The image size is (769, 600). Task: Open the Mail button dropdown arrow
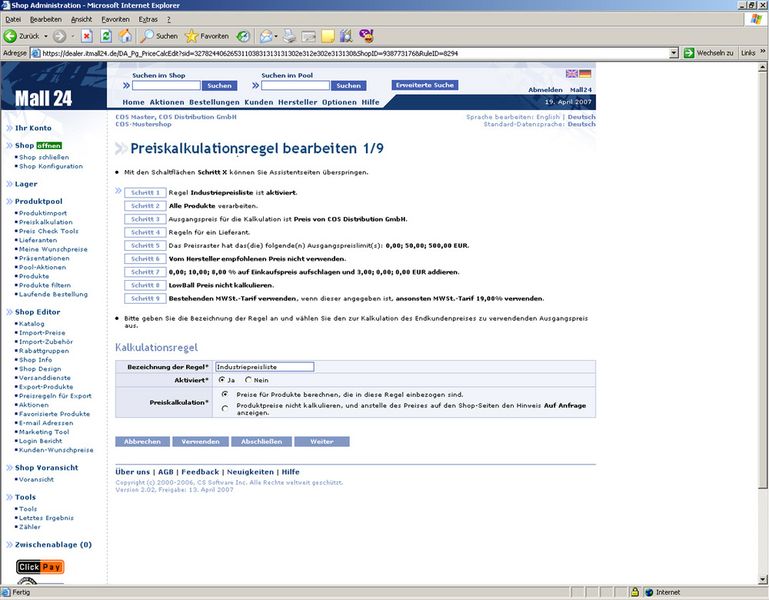(276, 36)
